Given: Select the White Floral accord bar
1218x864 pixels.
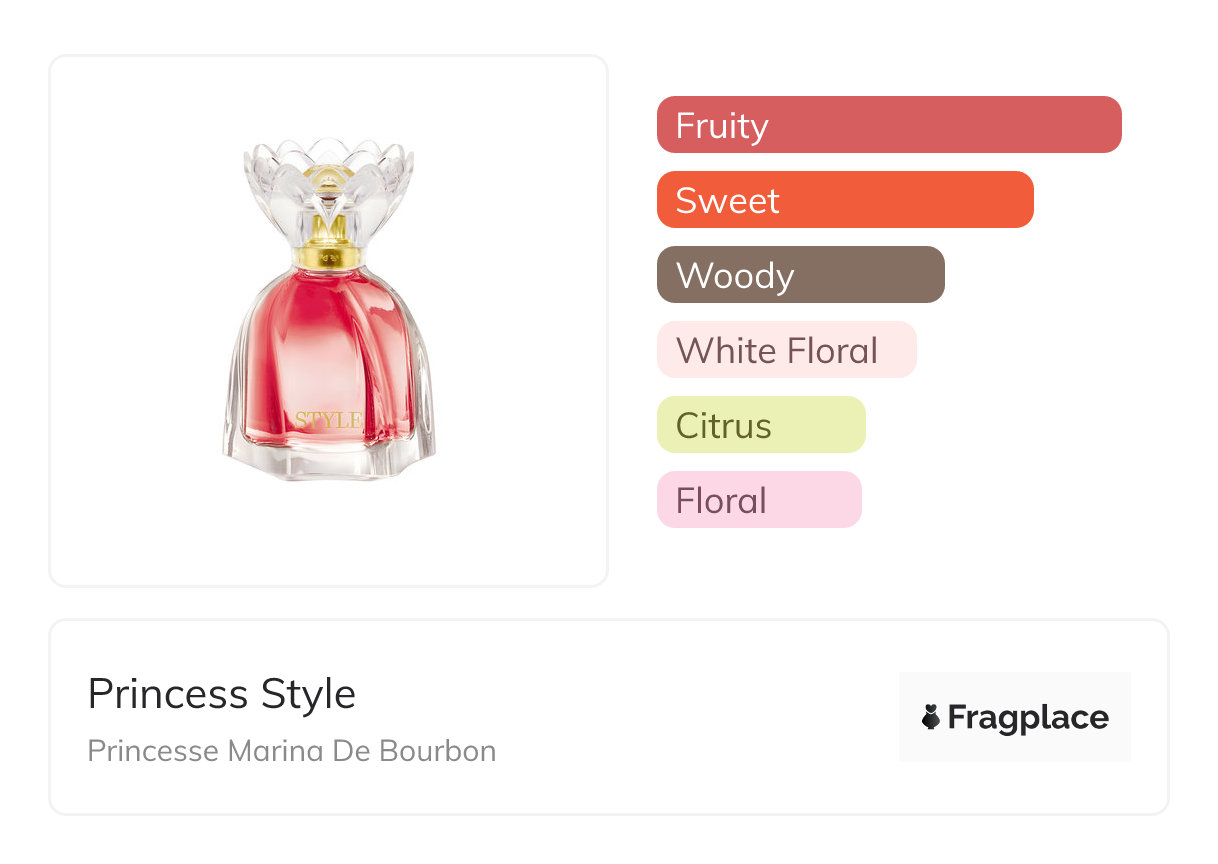Looking at the screenshot, I should [787, 350].
